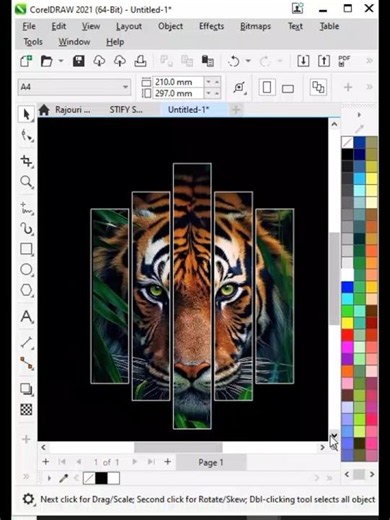
Task: Increase the page width spinner
Action: 217,82
